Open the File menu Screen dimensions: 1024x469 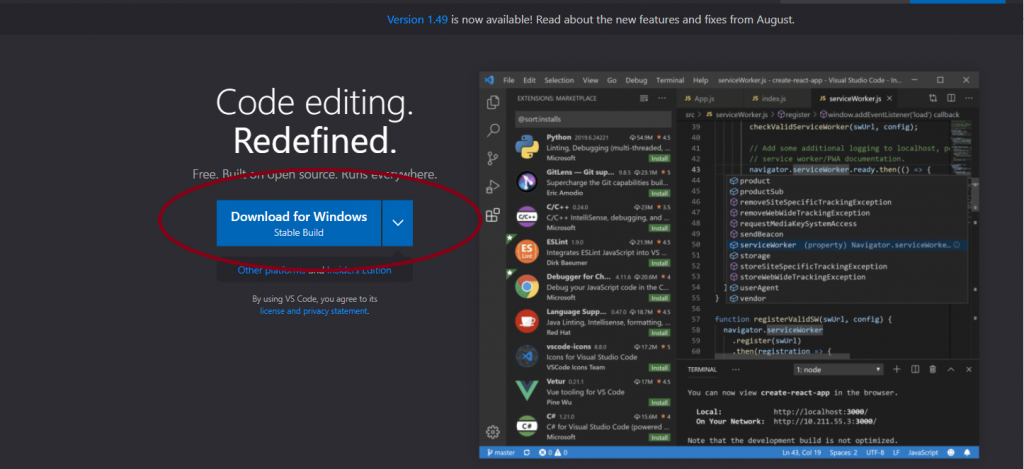click(509, 80)
